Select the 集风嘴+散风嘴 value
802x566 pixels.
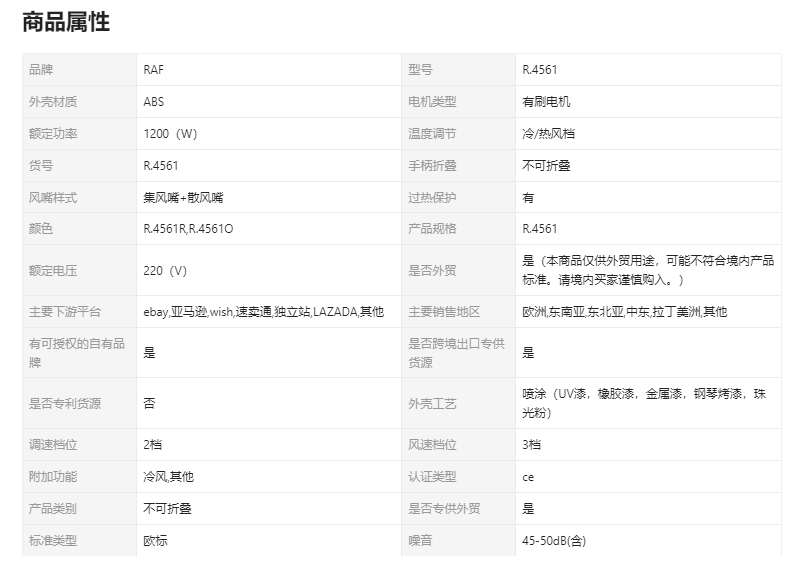pyautogui.click(x=183, y=197)
